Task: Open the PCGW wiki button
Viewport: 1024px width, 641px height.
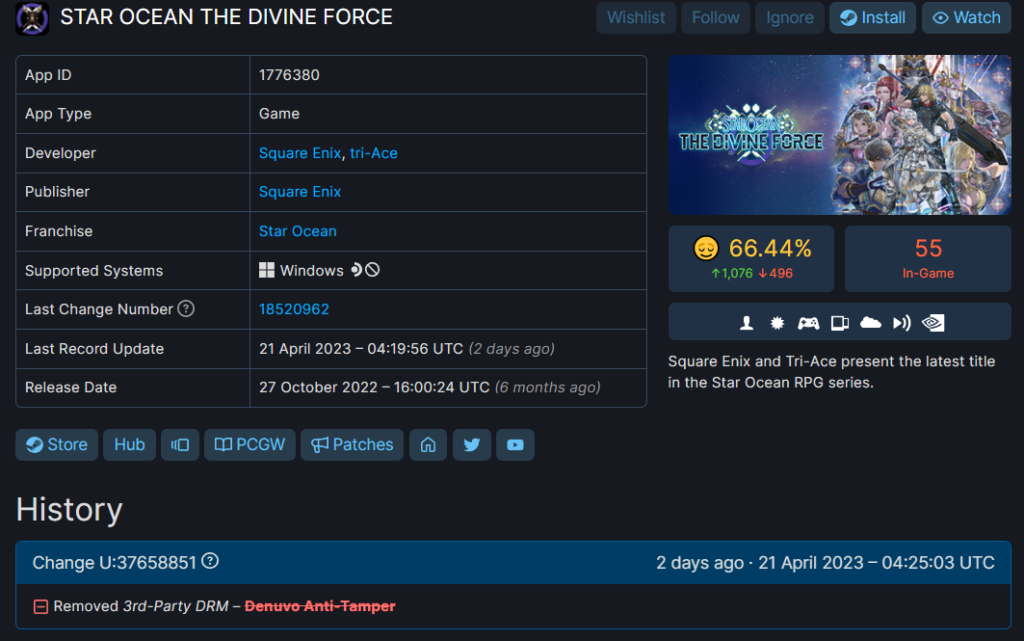Action: click(250, 445)
